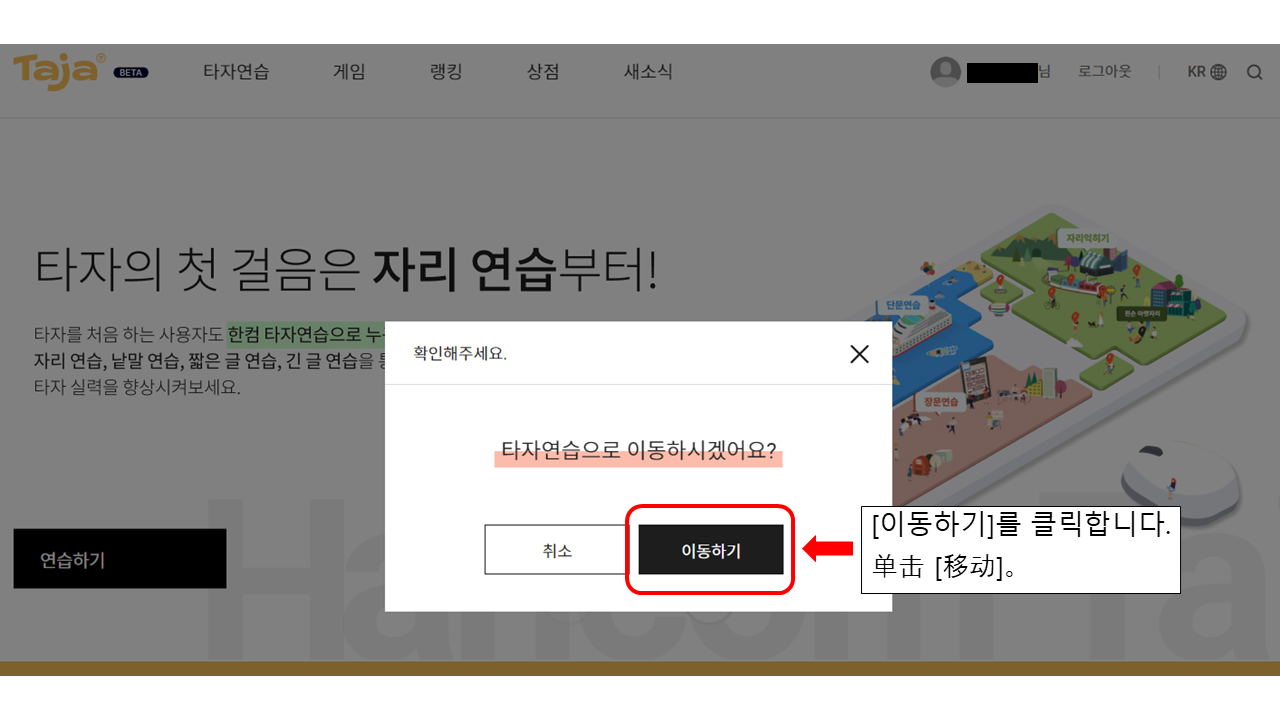Image resolution: width=1280 pixels, height=720 pixels.
Task: Click the 단문연습 area on the map
Action: coord(902,305)
